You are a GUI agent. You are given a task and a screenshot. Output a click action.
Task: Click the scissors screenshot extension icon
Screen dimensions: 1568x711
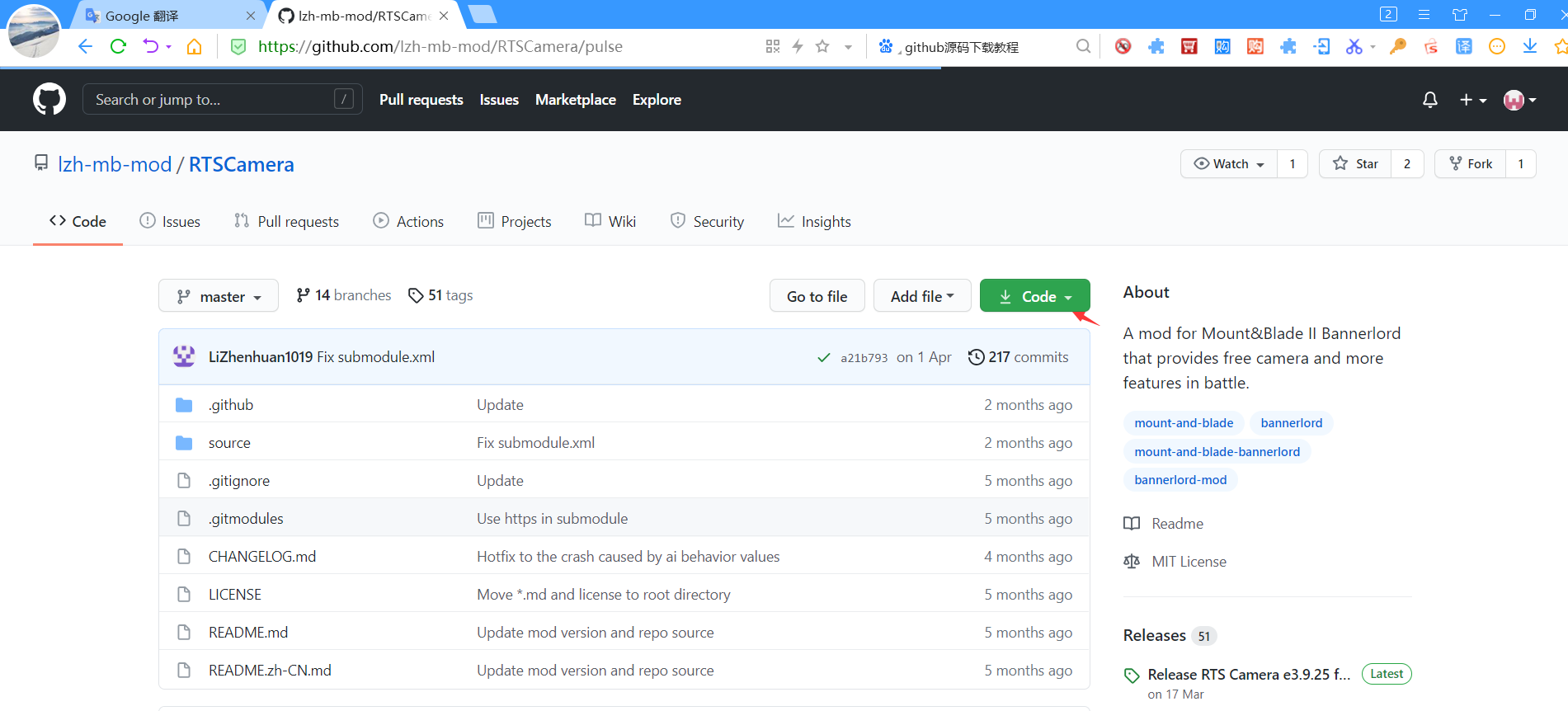pyautogui.click(x=1354, y=46)
